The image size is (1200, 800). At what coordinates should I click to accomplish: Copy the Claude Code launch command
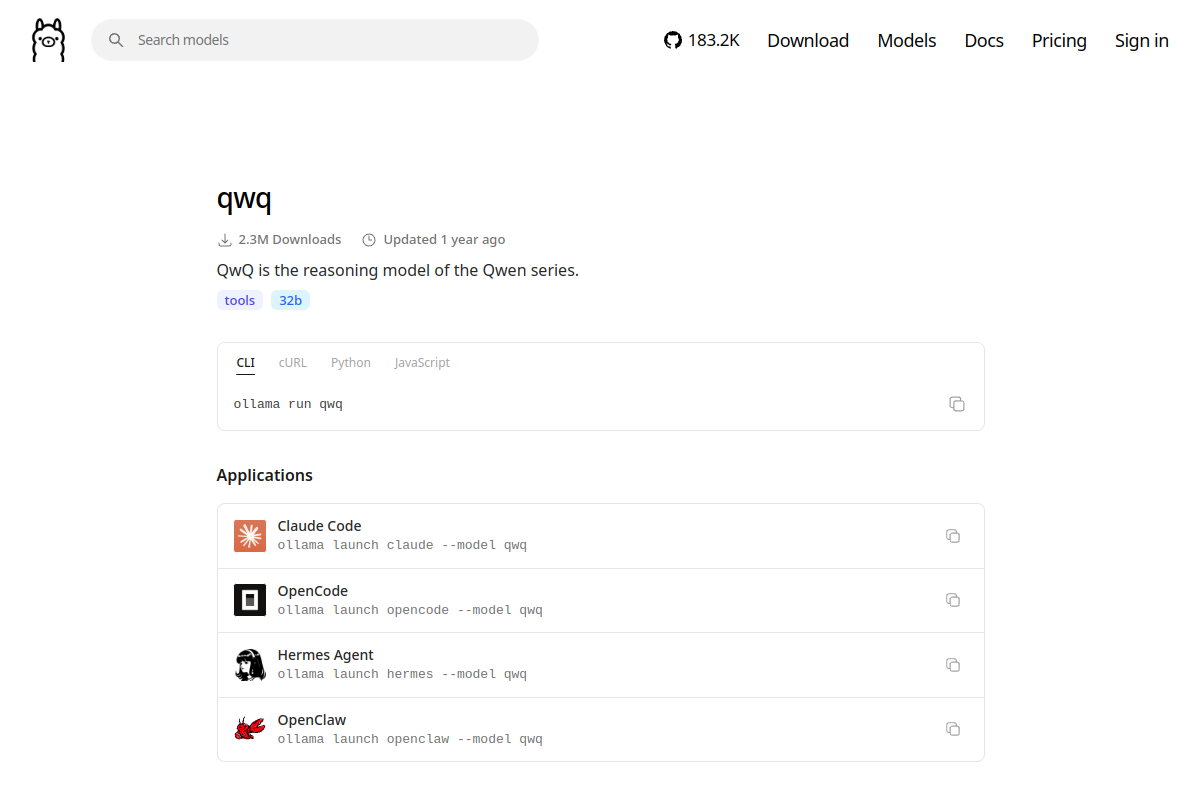click(x=953, y=536)
